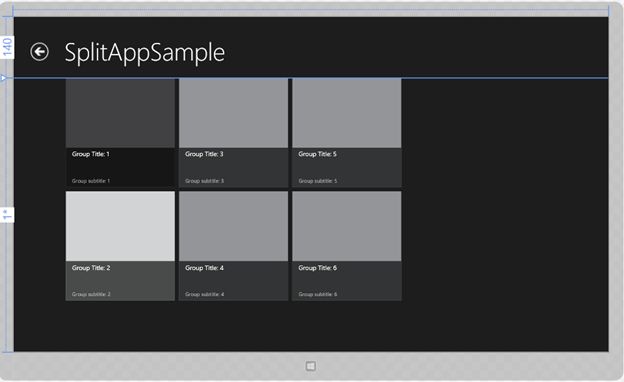
Task: Select the 140 row height label
Action: tap(7, 47)
